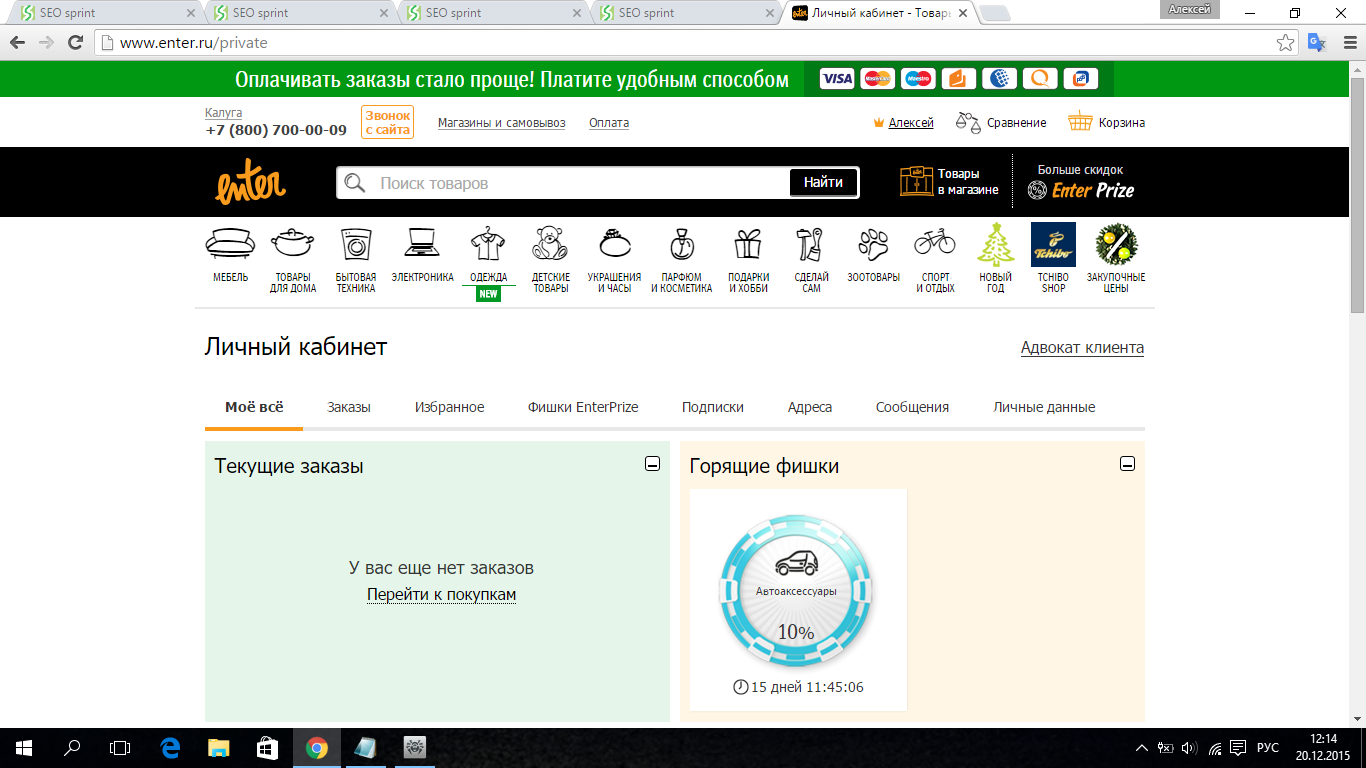The width and height of the screenshot is (1366, 768).
Task: Open Товары для дома pot icon
Action: coord(292,244)
